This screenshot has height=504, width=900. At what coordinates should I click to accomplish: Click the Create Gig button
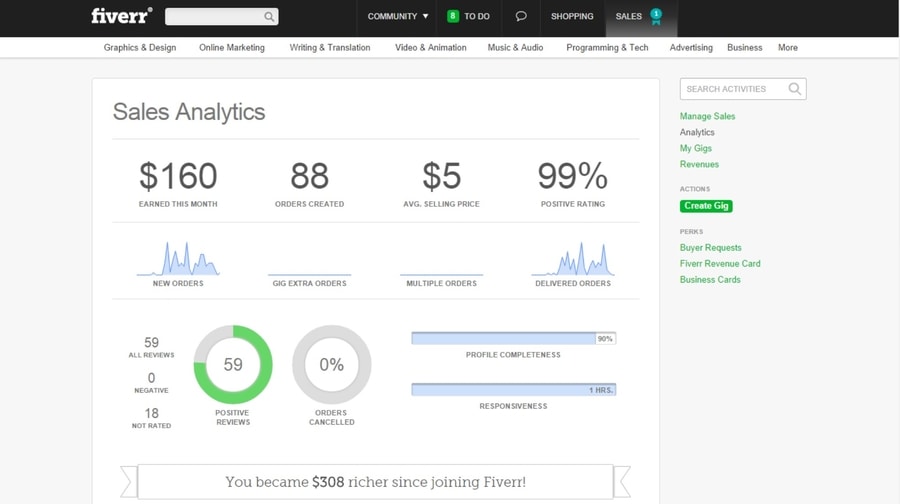706,206
